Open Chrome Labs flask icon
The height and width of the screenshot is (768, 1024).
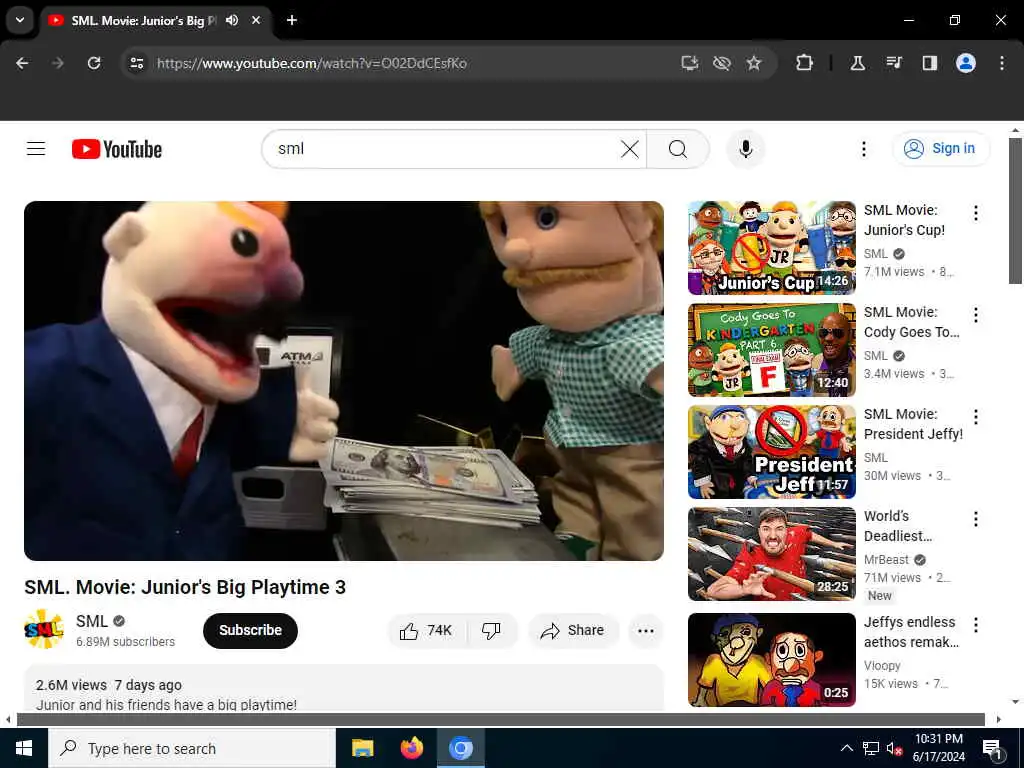coord(857,63)
